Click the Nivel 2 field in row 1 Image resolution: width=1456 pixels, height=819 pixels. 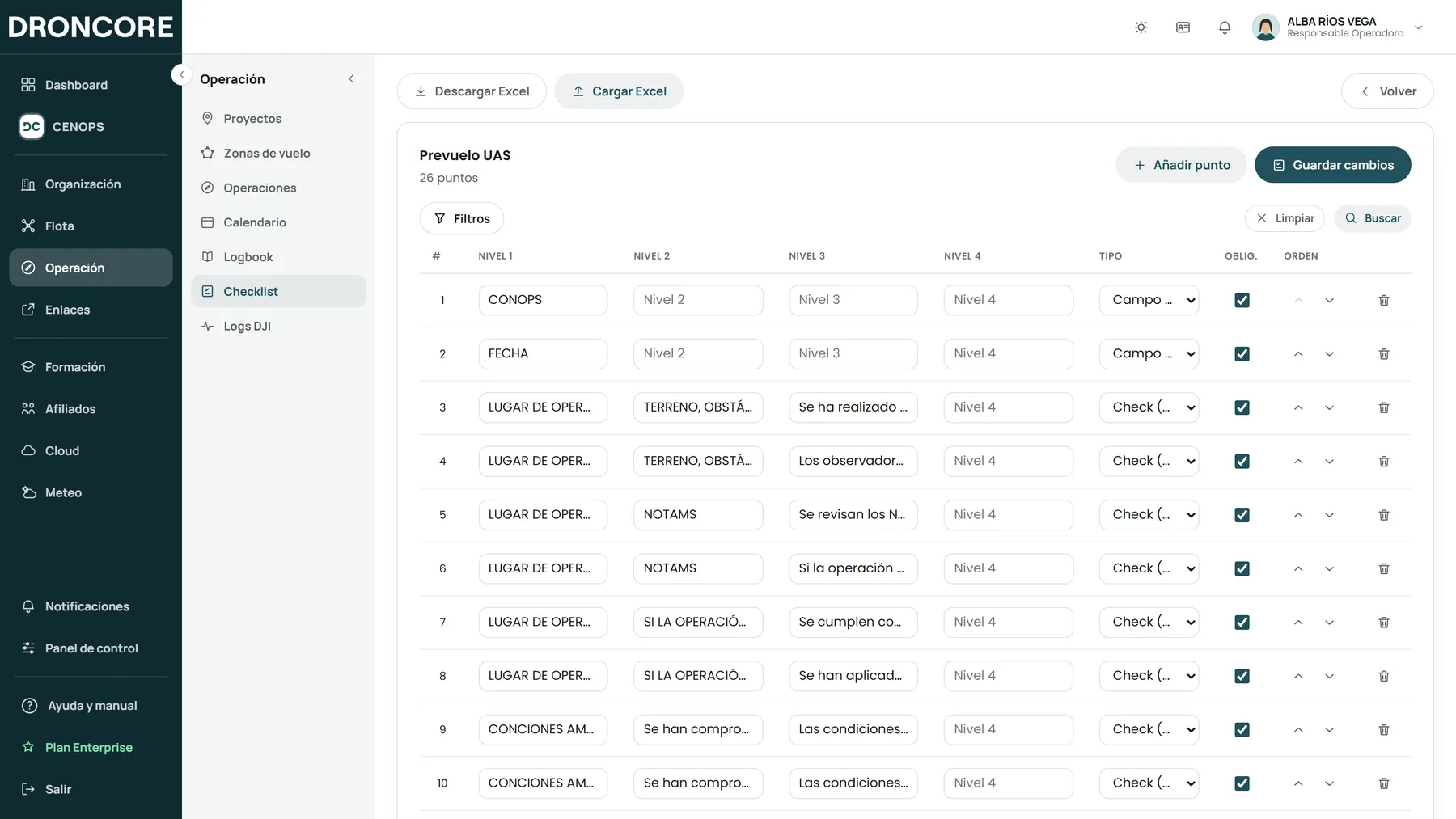coord(698,300)
